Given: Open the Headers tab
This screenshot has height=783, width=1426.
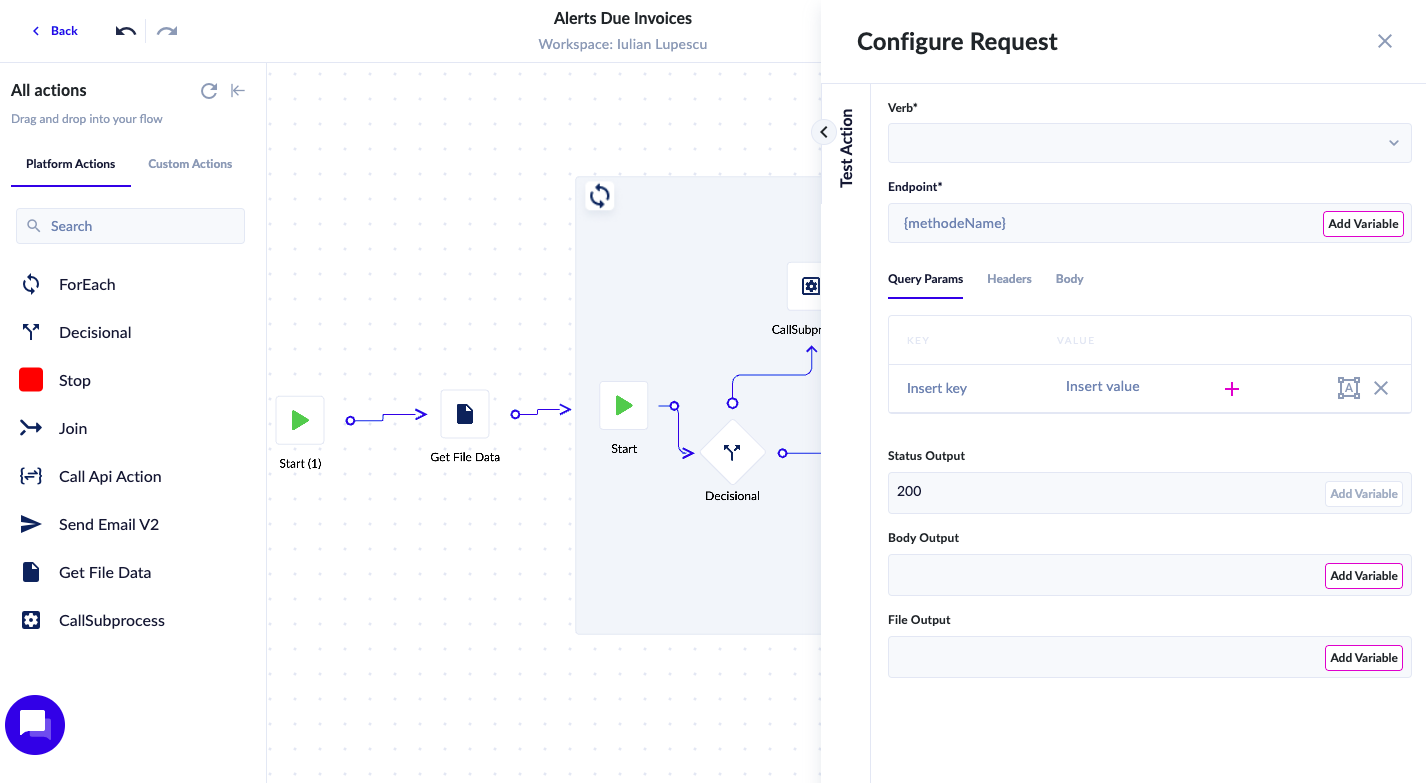Looking at the screenshot, I should tap(1009, 279).
